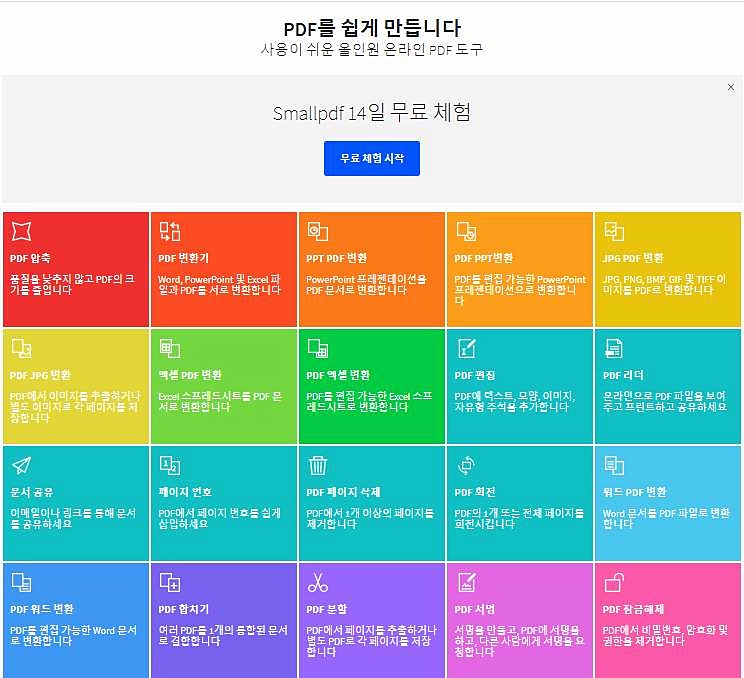Choose the PDF 엑셀 변환 title

coord(338,375)
